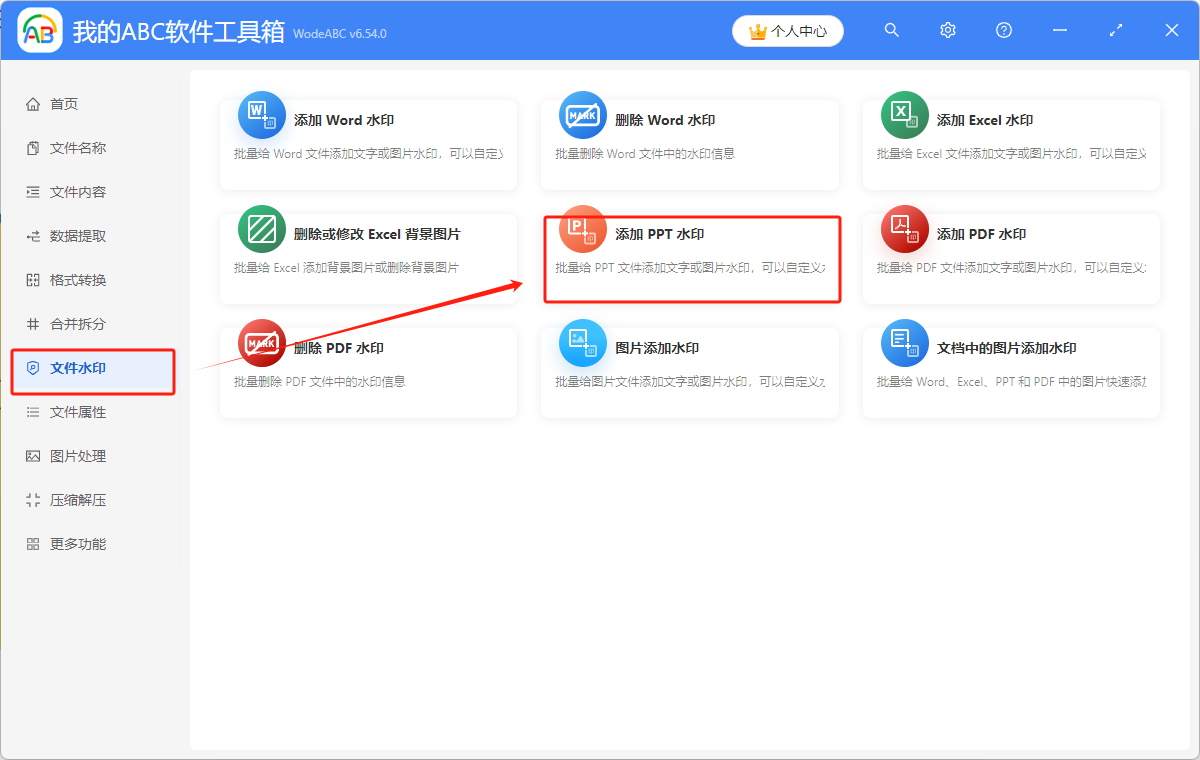Click the compress icon beside 压缩解压
1200x760 pixels.
(x=33, y=500)
